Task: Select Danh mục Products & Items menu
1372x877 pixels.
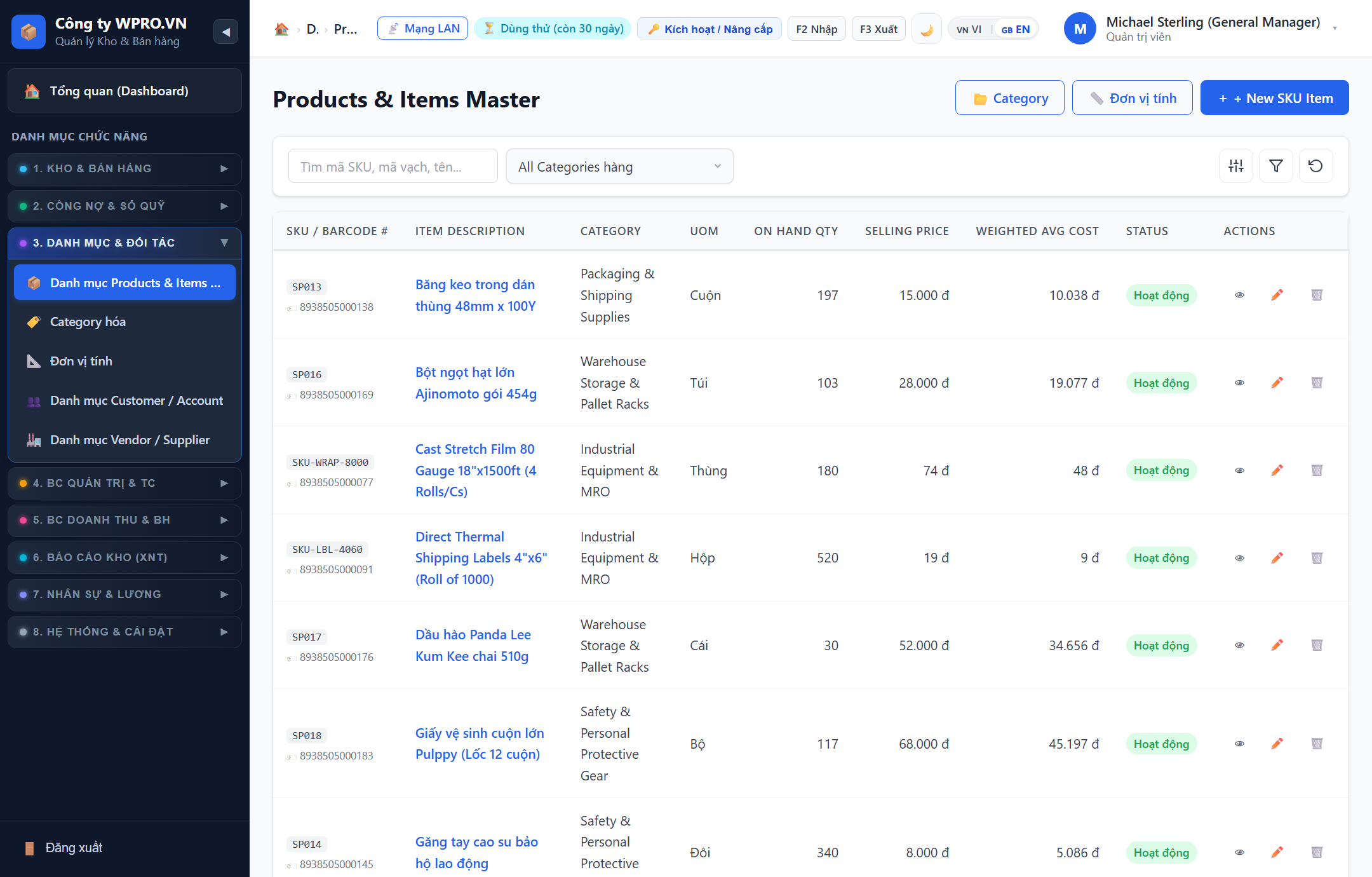Action: click(x=124, y=283)
